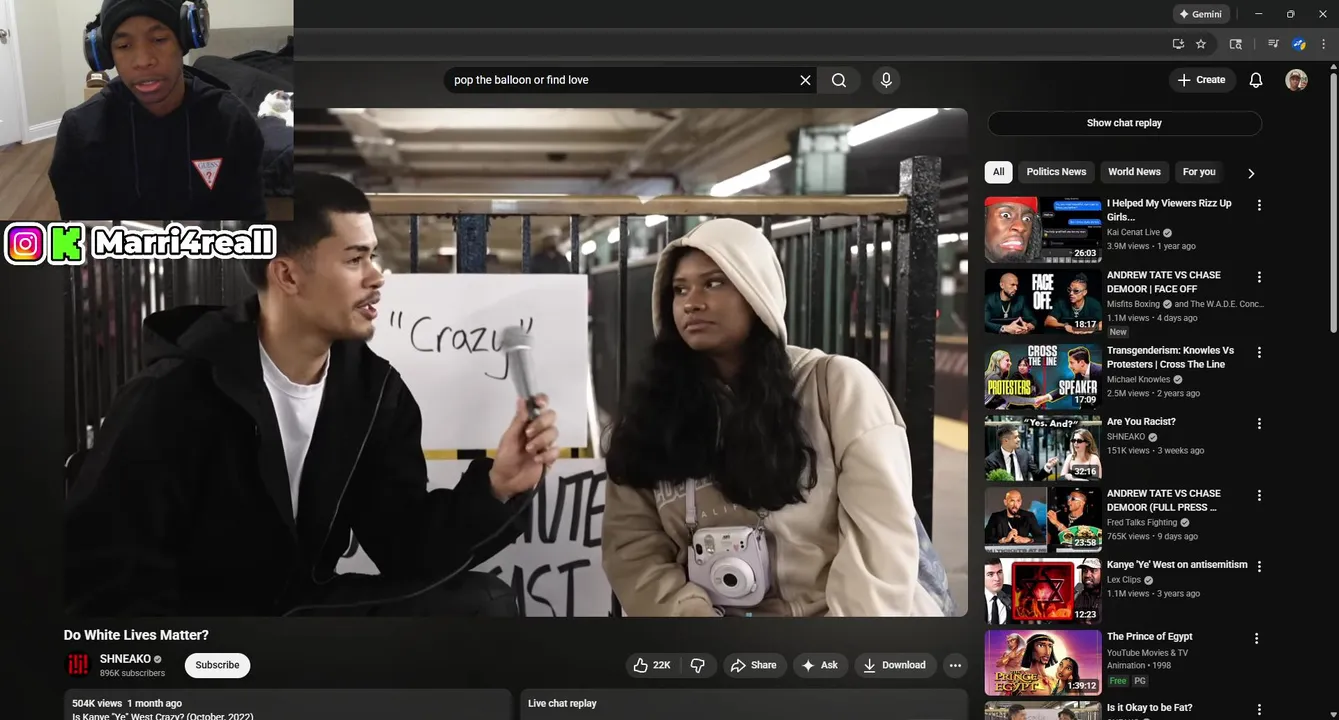
Task: Open options for 'I Helped My Viewers Rizz Up Girls'
Action: [1259, 205]
